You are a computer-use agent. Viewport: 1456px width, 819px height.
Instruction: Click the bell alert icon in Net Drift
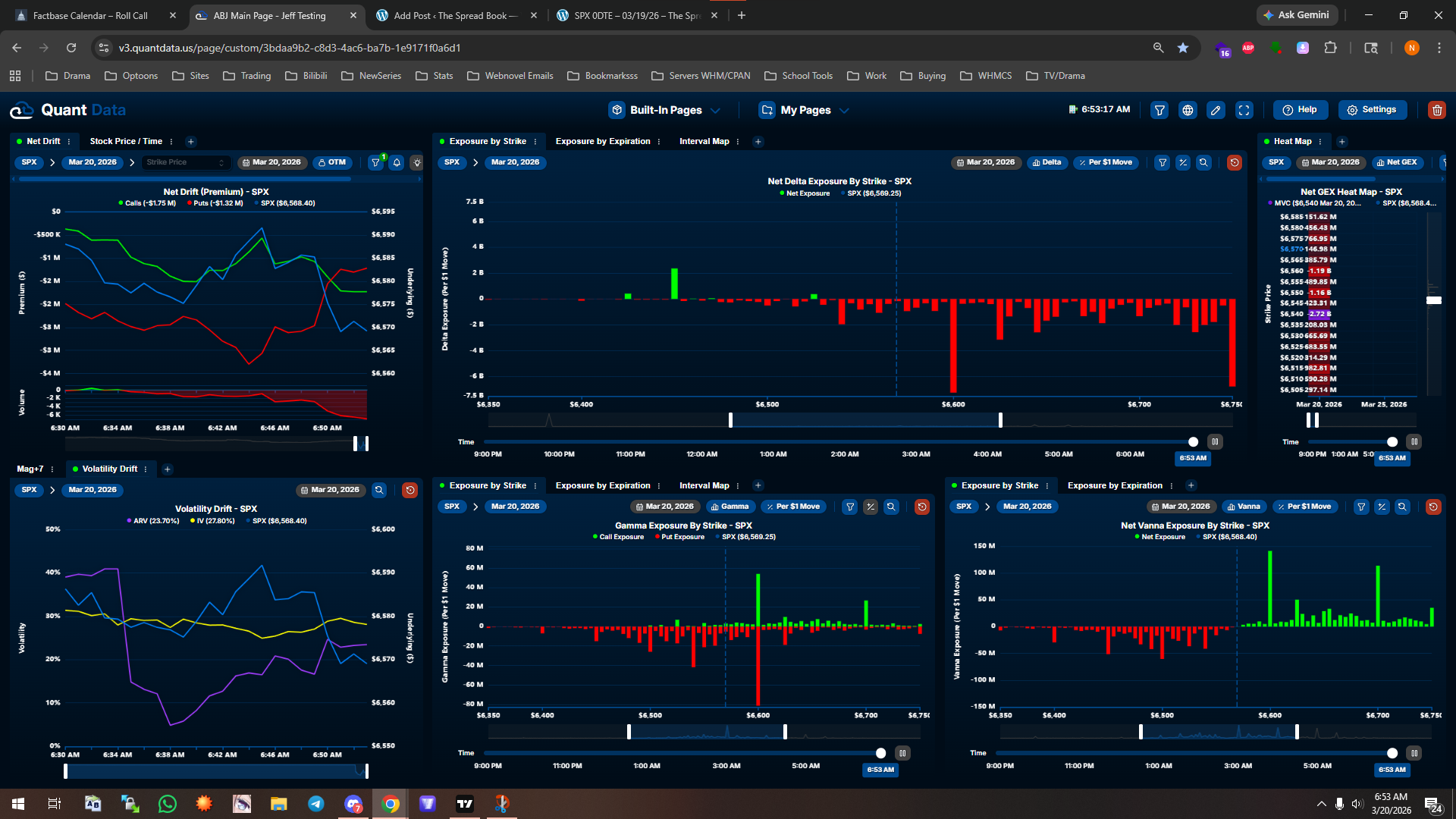396,162
